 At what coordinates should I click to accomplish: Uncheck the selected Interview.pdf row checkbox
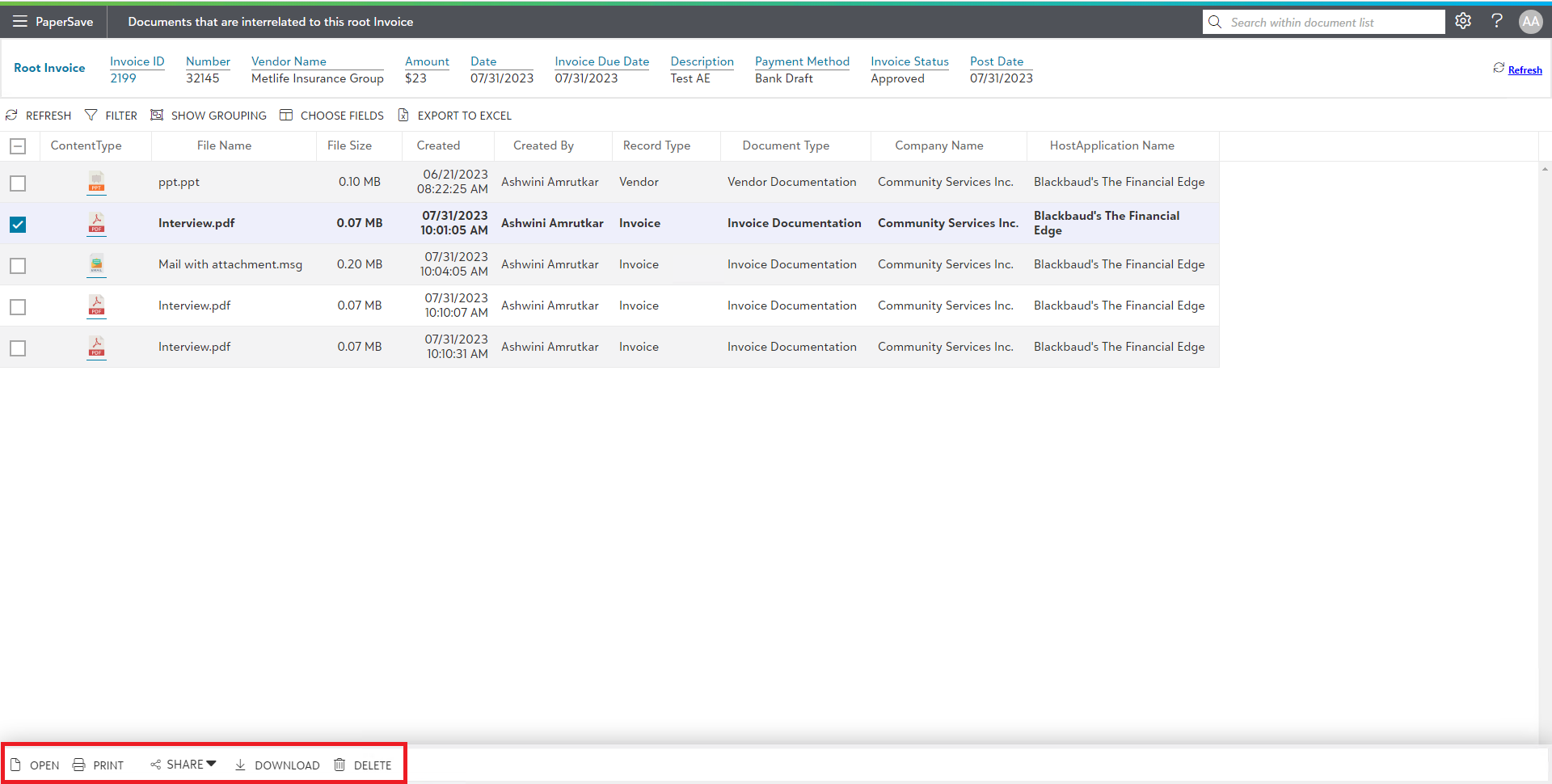coord(18,224)
